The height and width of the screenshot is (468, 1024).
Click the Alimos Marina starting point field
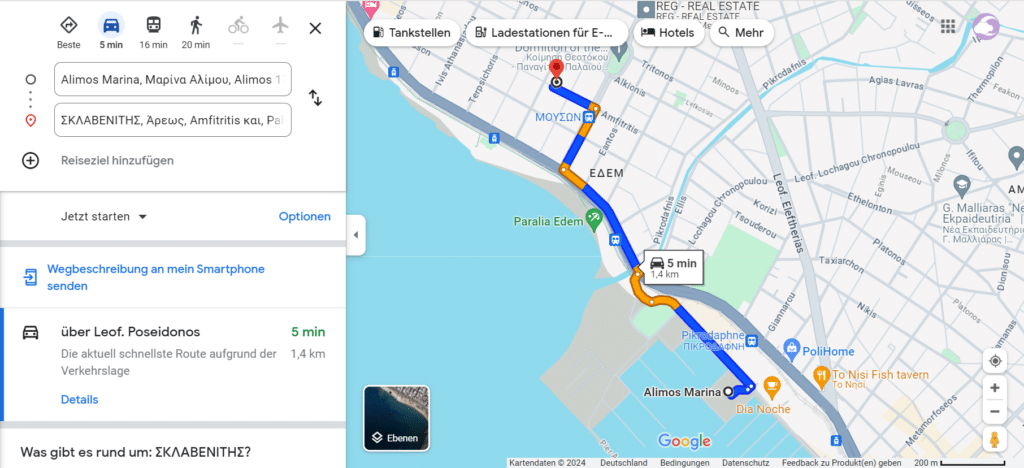coord(173,80)
